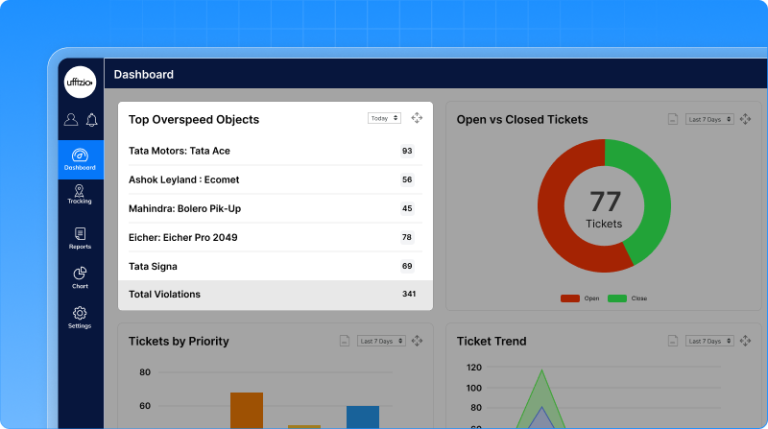Click the move icon on Top Overspeed Objects
The height and width of the screenshot is (429, 768).
(x=417, y=118)
